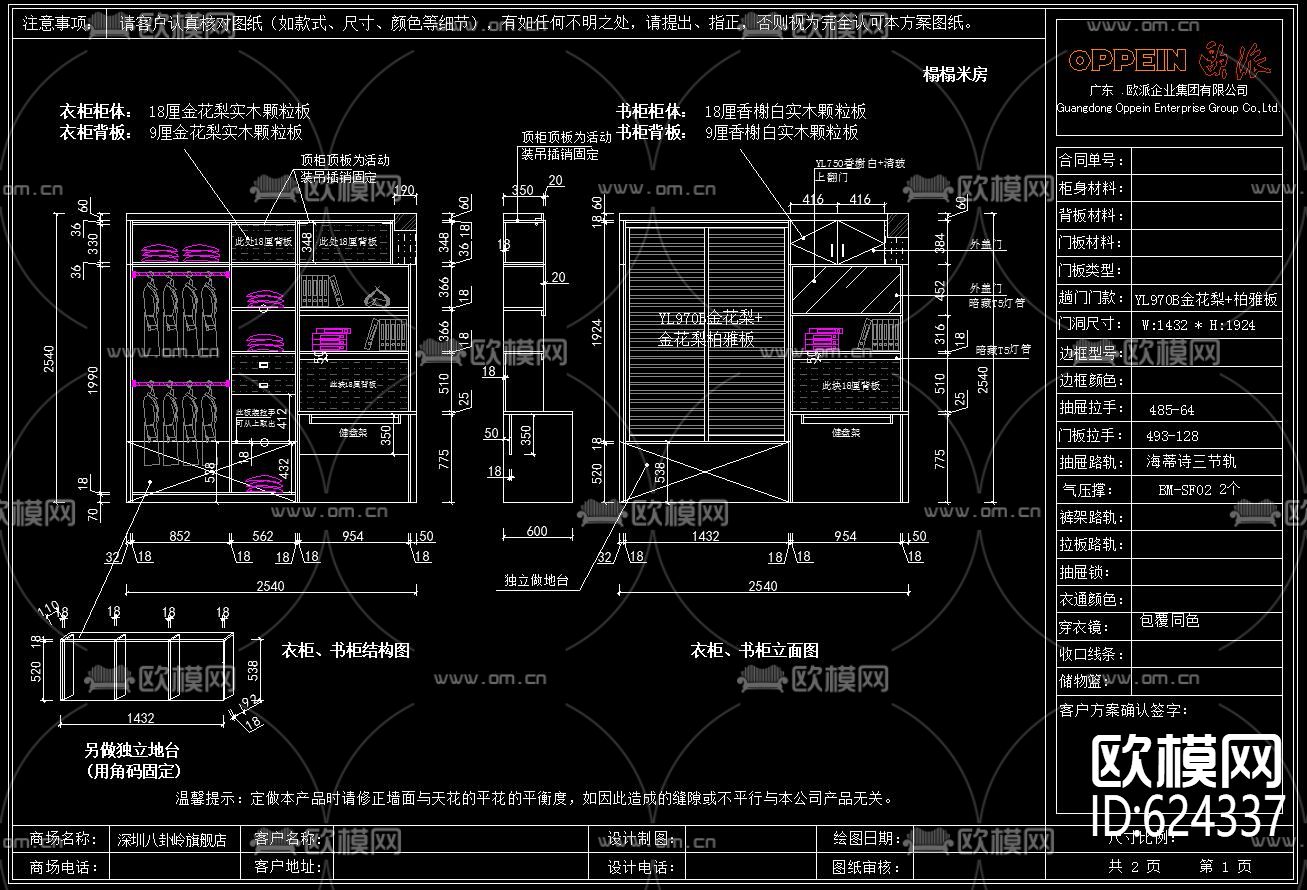The height and width of the screenshot is (890, 1307).
Task: Click the '衣柜、书柜立面图' drawing title
Action: (x=754, y=650)
